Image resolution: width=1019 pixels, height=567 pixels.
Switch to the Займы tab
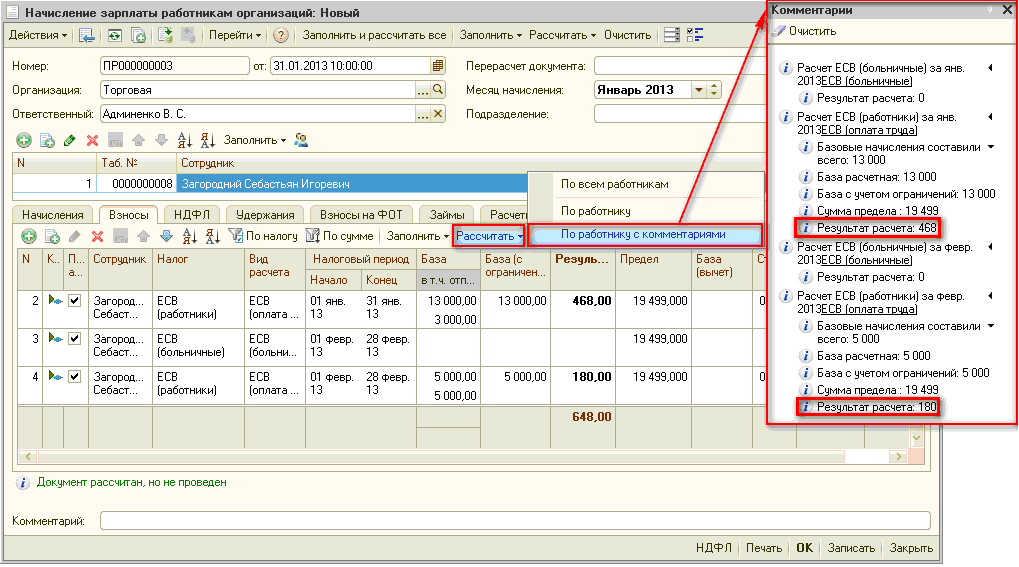[x=447, y=215]
